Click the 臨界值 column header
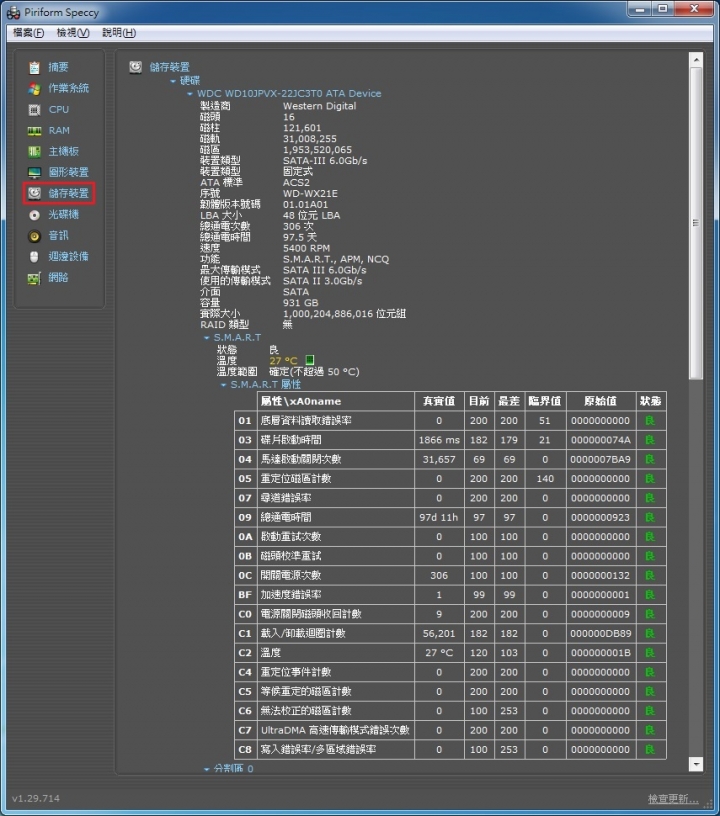 (x=545, y=401)
